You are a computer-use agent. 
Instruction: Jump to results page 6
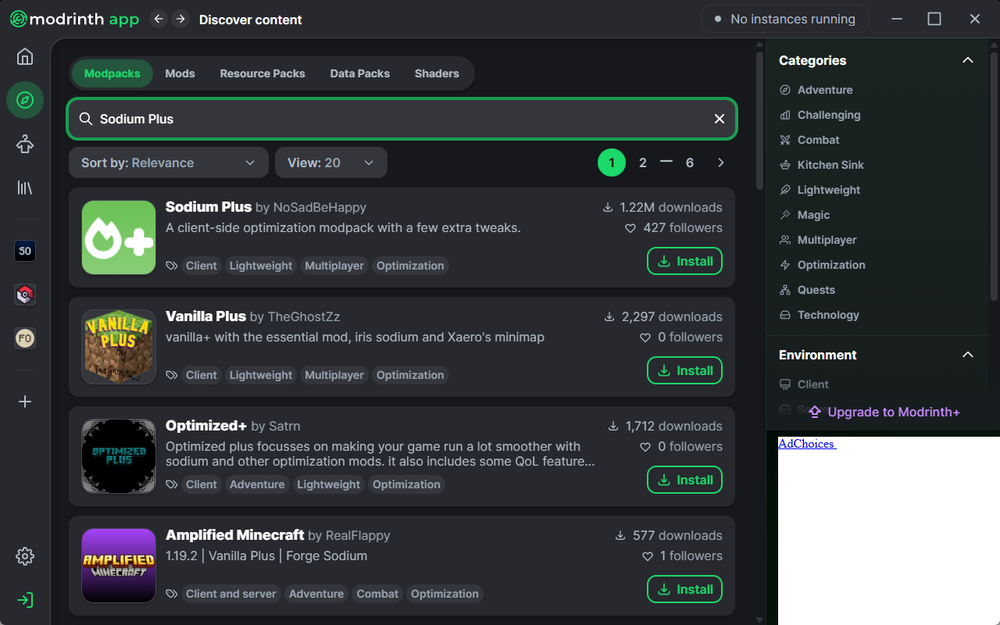689,162
